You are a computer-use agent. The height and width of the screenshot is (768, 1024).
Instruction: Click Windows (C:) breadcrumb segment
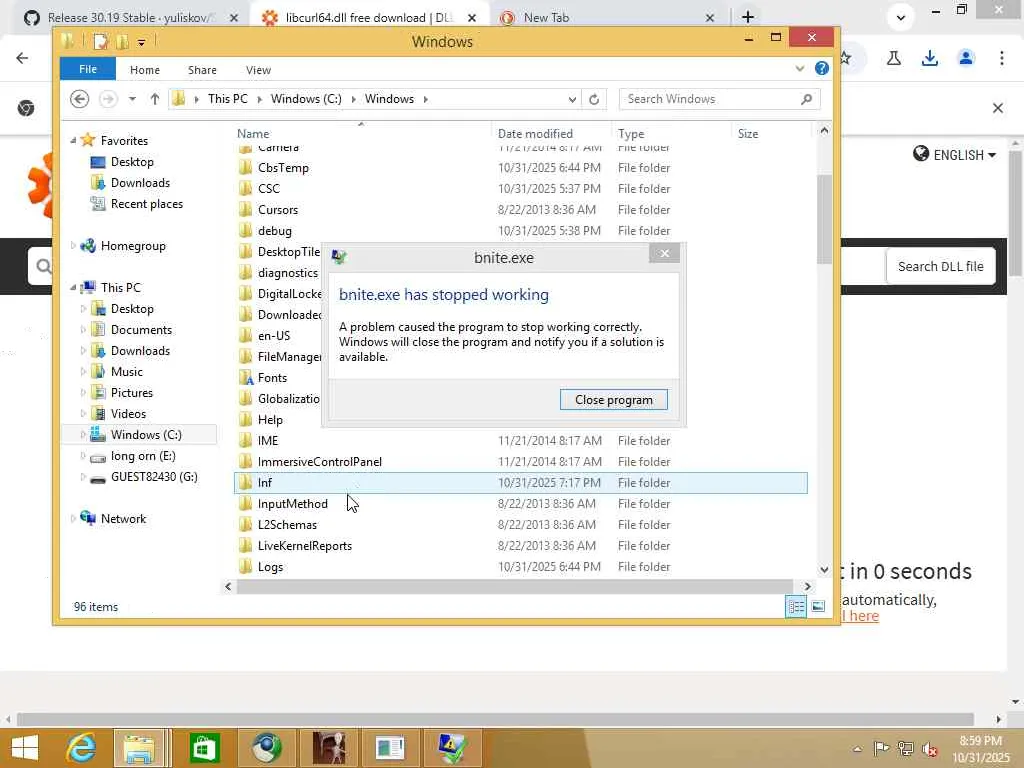[x=306, y=99]
